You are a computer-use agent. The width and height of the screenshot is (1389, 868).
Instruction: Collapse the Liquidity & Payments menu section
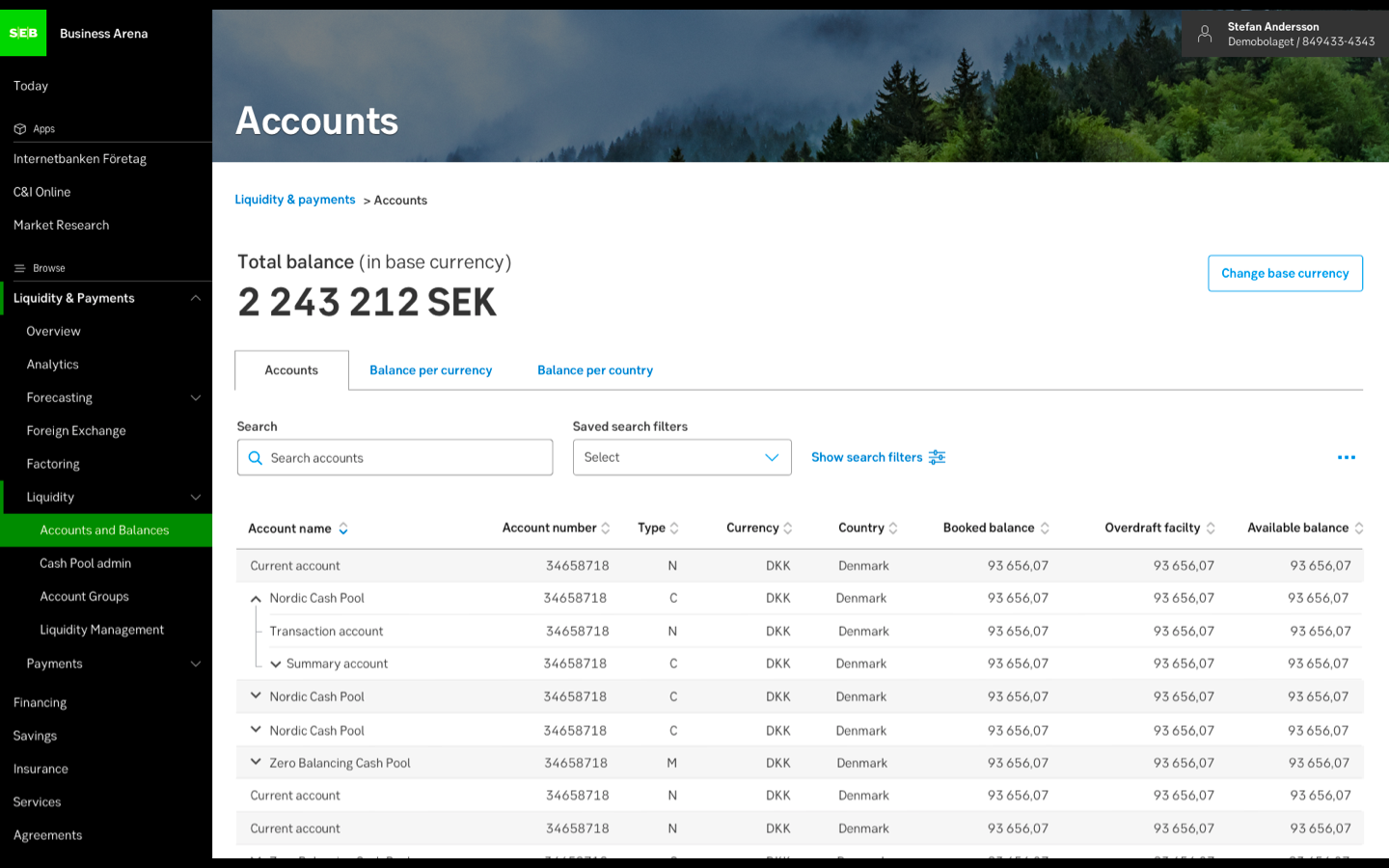[x=196, y=298]
